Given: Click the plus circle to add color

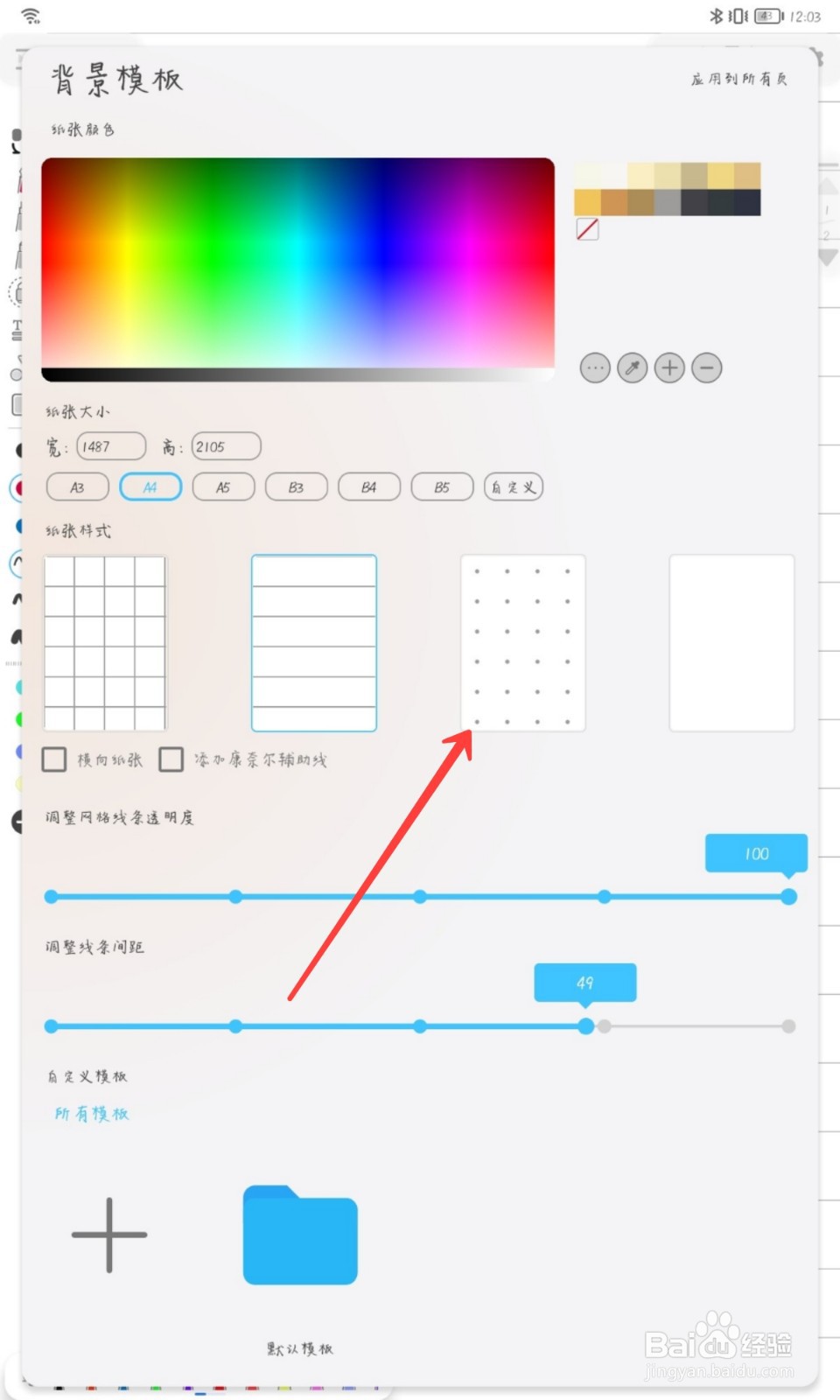Looking at the screenshot, I should [x=670, y=368].
